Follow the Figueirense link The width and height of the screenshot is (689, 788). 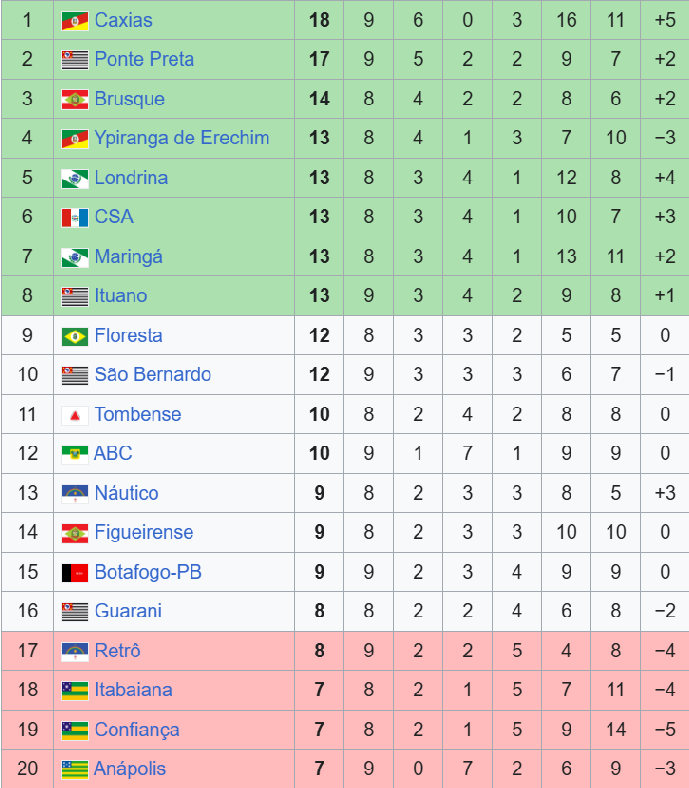click(x=144, y=532)
